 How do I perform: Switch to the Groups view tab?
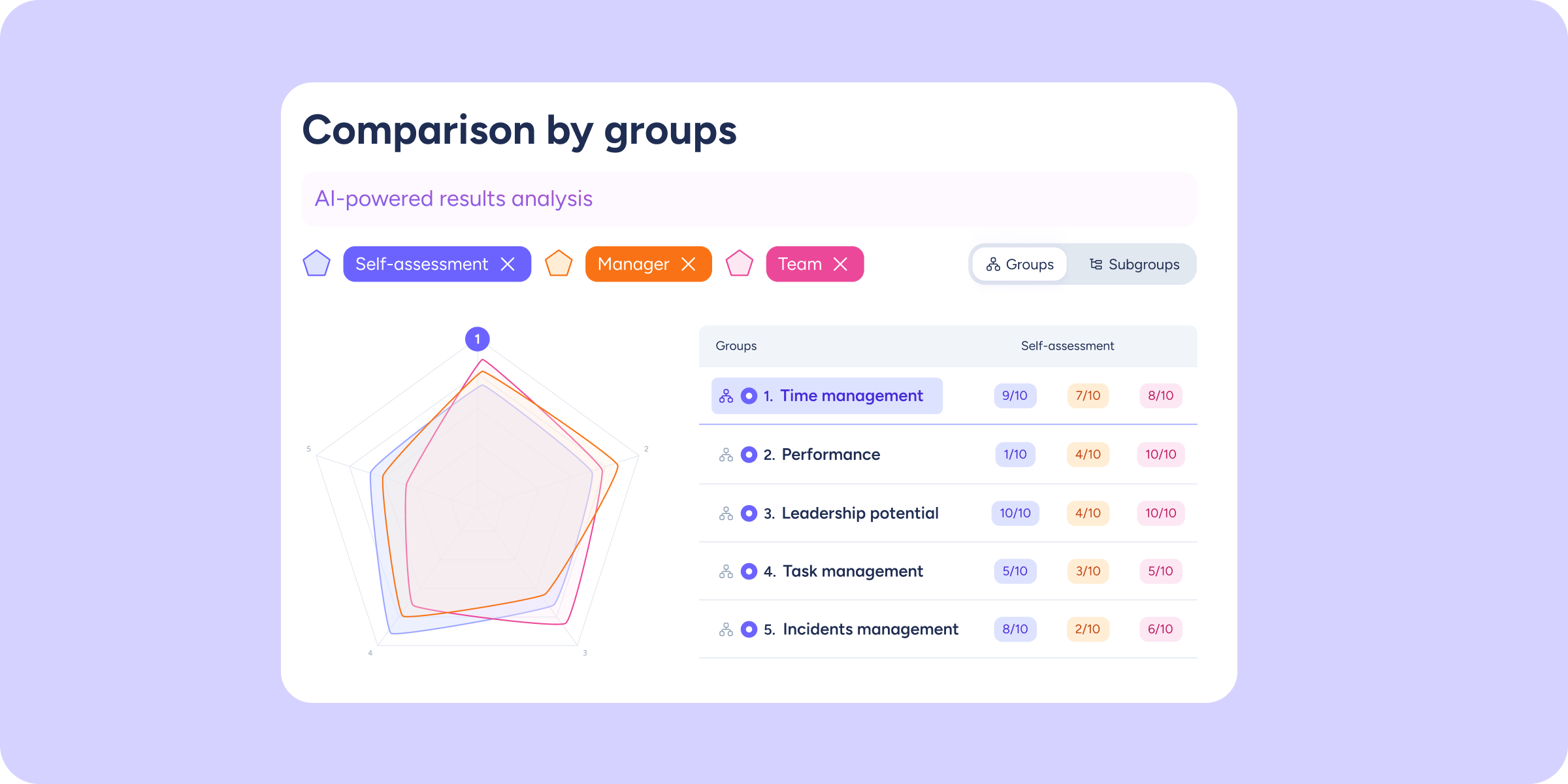pos(1020,265)
